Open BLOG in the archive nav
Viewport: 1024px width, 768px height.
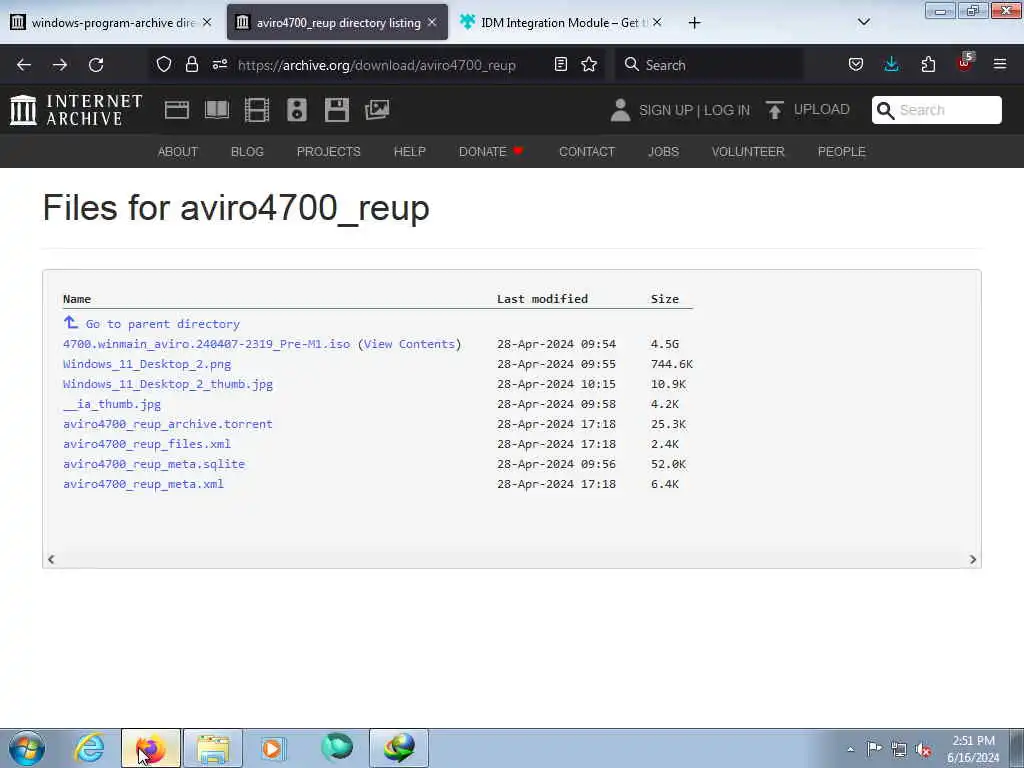coord(248,152)
